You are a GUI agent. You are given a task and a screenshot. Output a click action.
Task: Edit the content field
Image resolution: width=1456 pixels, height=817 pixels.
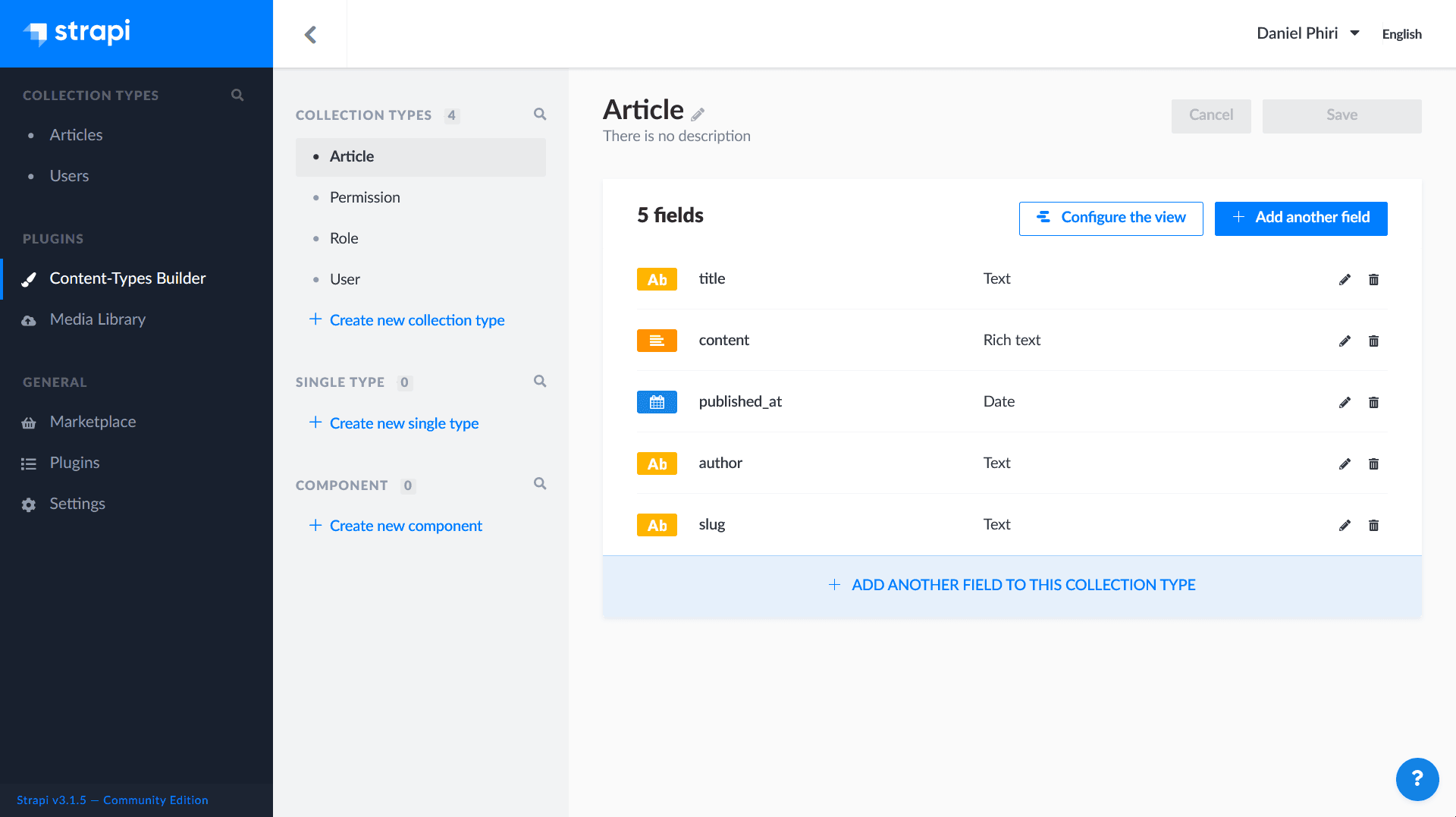tap(1345, 341)
